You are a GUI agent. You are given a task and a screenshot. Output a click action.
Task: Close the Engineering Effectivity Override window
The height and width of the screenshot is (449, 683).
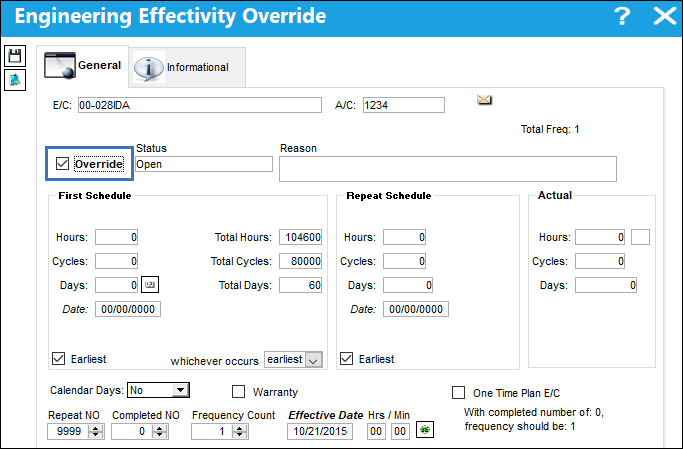[x=665, y=16]
